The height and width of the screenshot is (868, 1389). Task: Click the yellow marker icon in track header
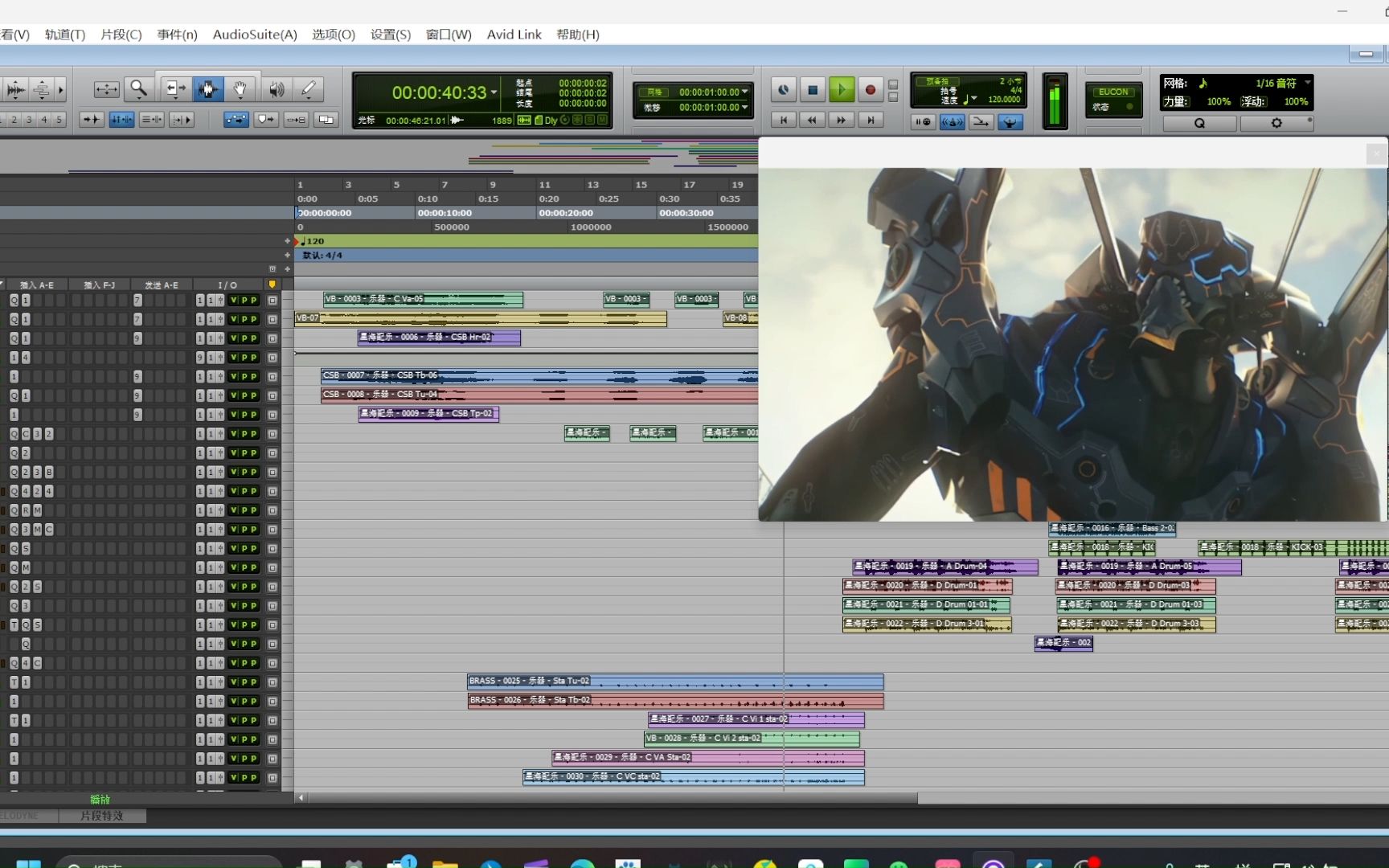pos(272,285)
